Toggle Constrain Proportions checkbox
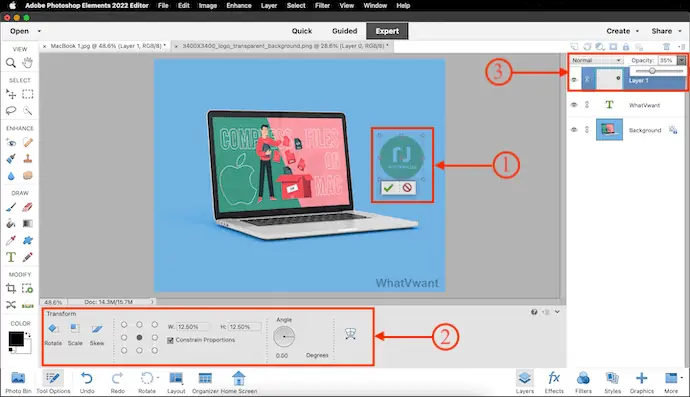 point(170,340)
